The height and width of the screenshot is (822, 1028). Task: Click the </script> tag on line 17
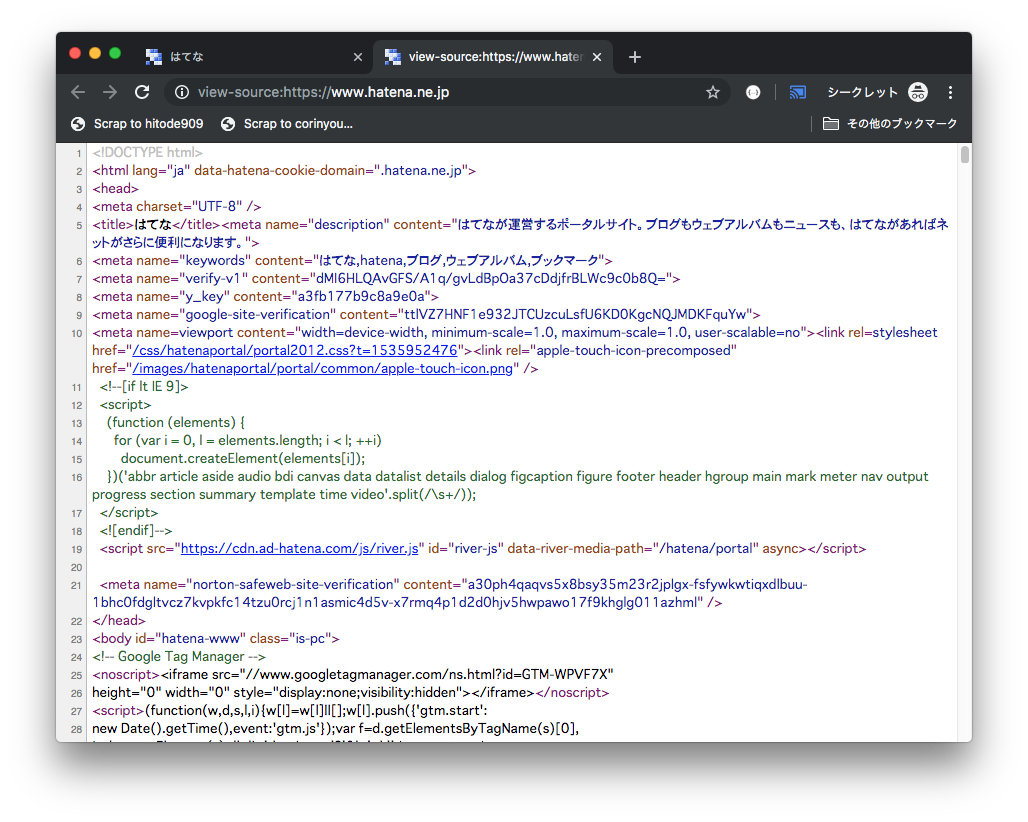coord(129,513)
